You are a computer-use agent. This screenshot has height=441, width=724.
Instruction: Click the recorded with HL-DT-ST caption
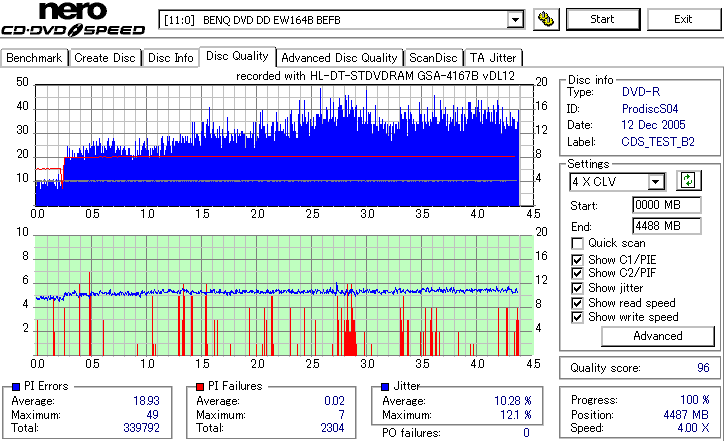click(x=375, y=76)
